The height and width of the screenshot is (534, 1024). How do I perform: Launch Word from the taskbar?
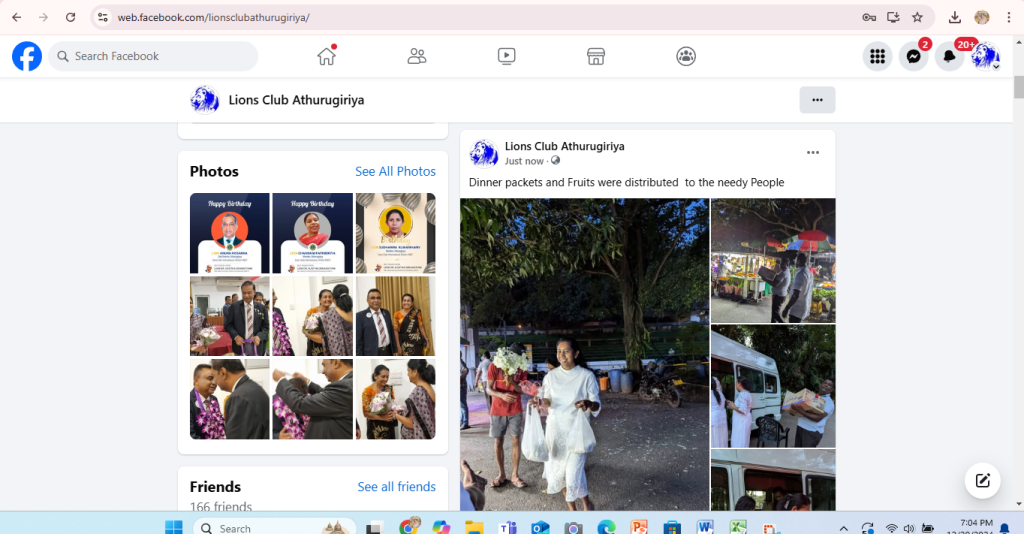point(705,527)
